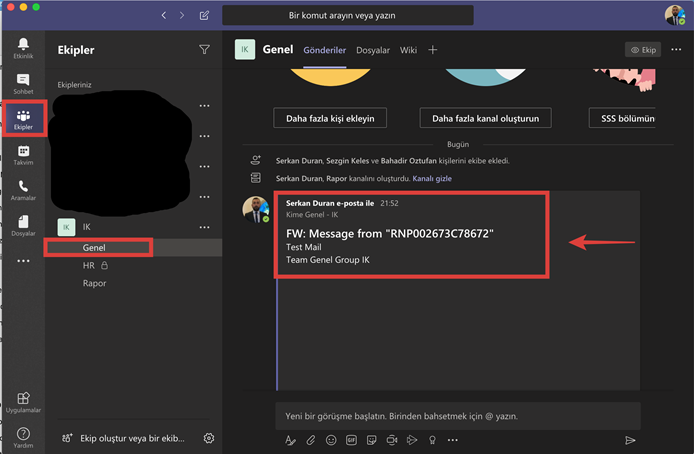Select the Ekipler teams icon
The height and width of the screenshot is (454, 694).
tap(23, 119)
